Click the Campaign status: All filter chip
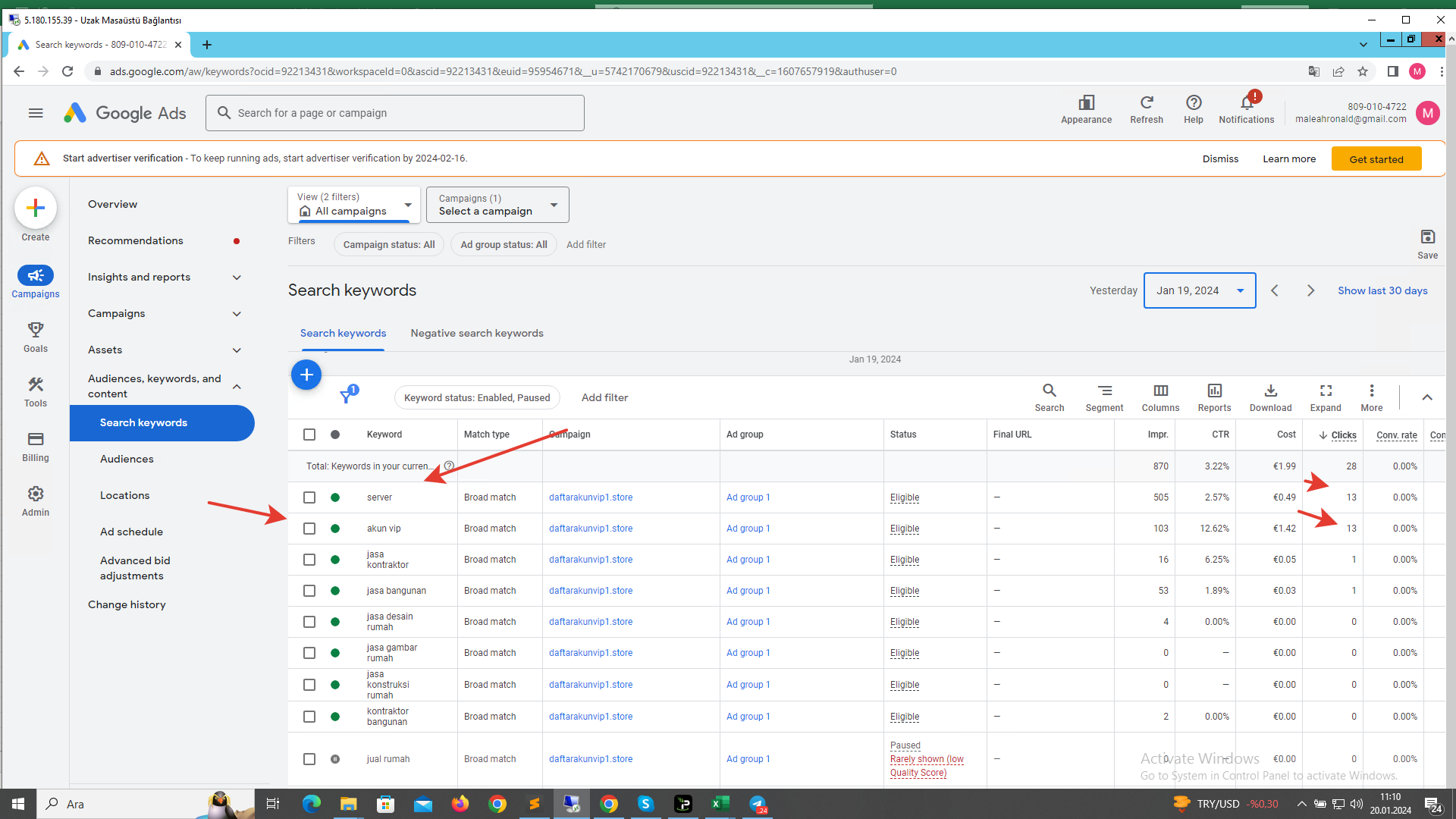 click(389, 244)
